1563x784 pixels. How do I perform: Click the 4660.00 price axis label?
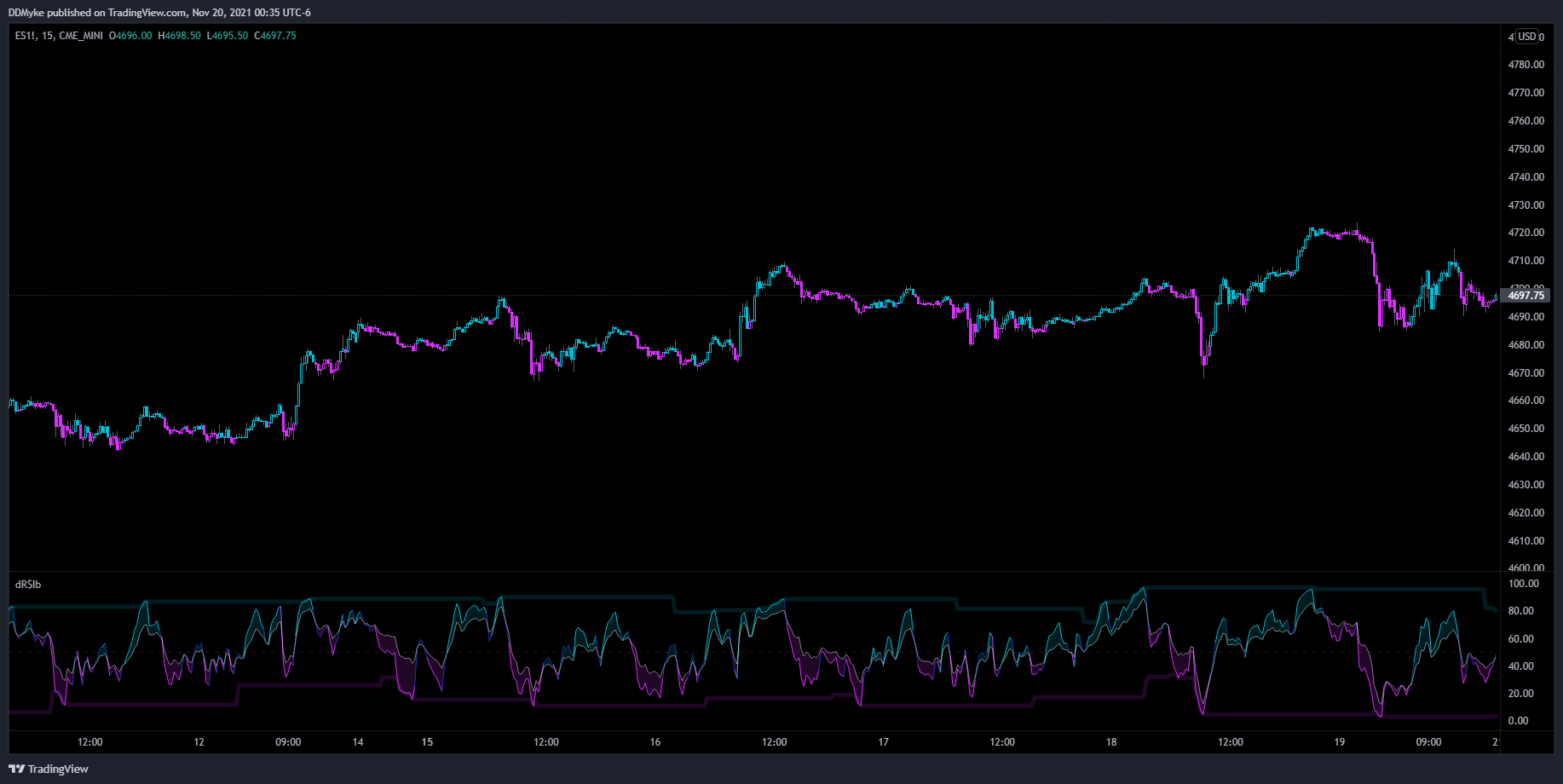(1526, 401)
